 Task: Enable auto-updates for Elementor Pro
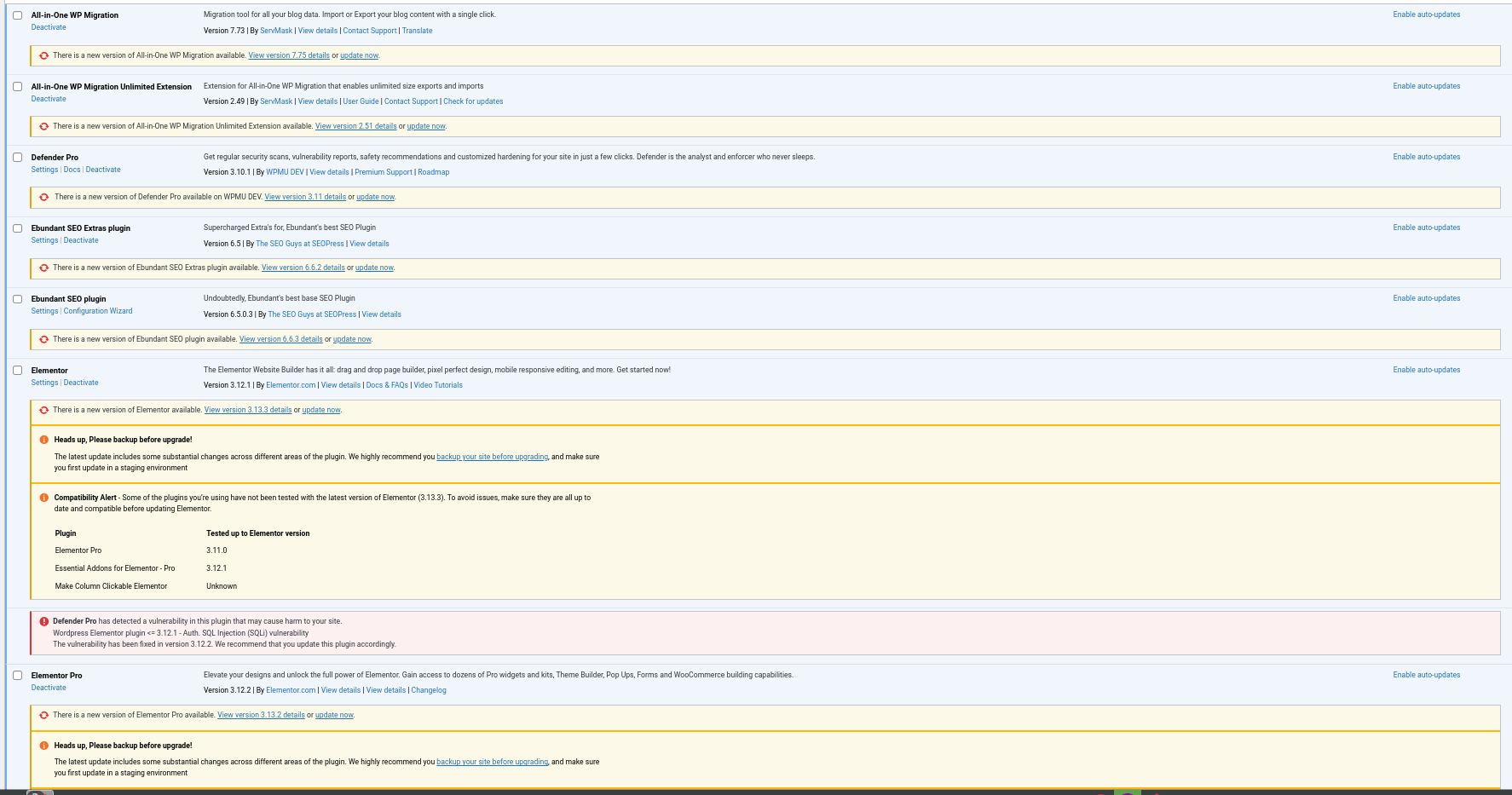tap(1426, 675)
